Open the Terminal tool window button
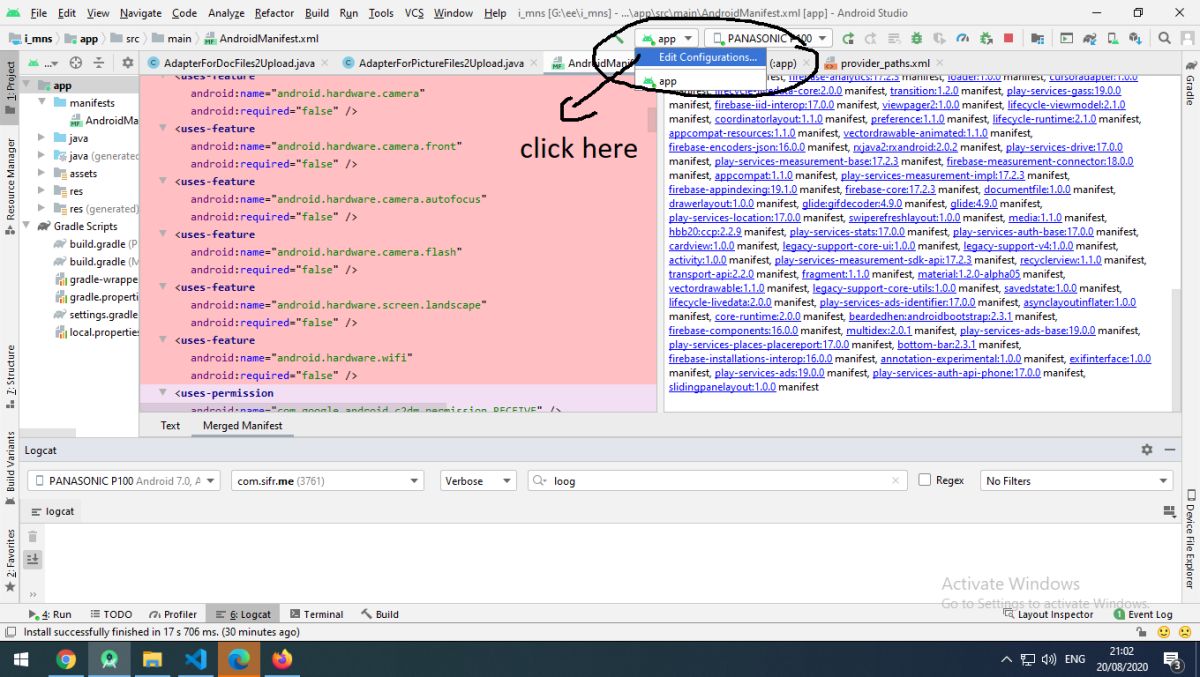 click(316, 614)
